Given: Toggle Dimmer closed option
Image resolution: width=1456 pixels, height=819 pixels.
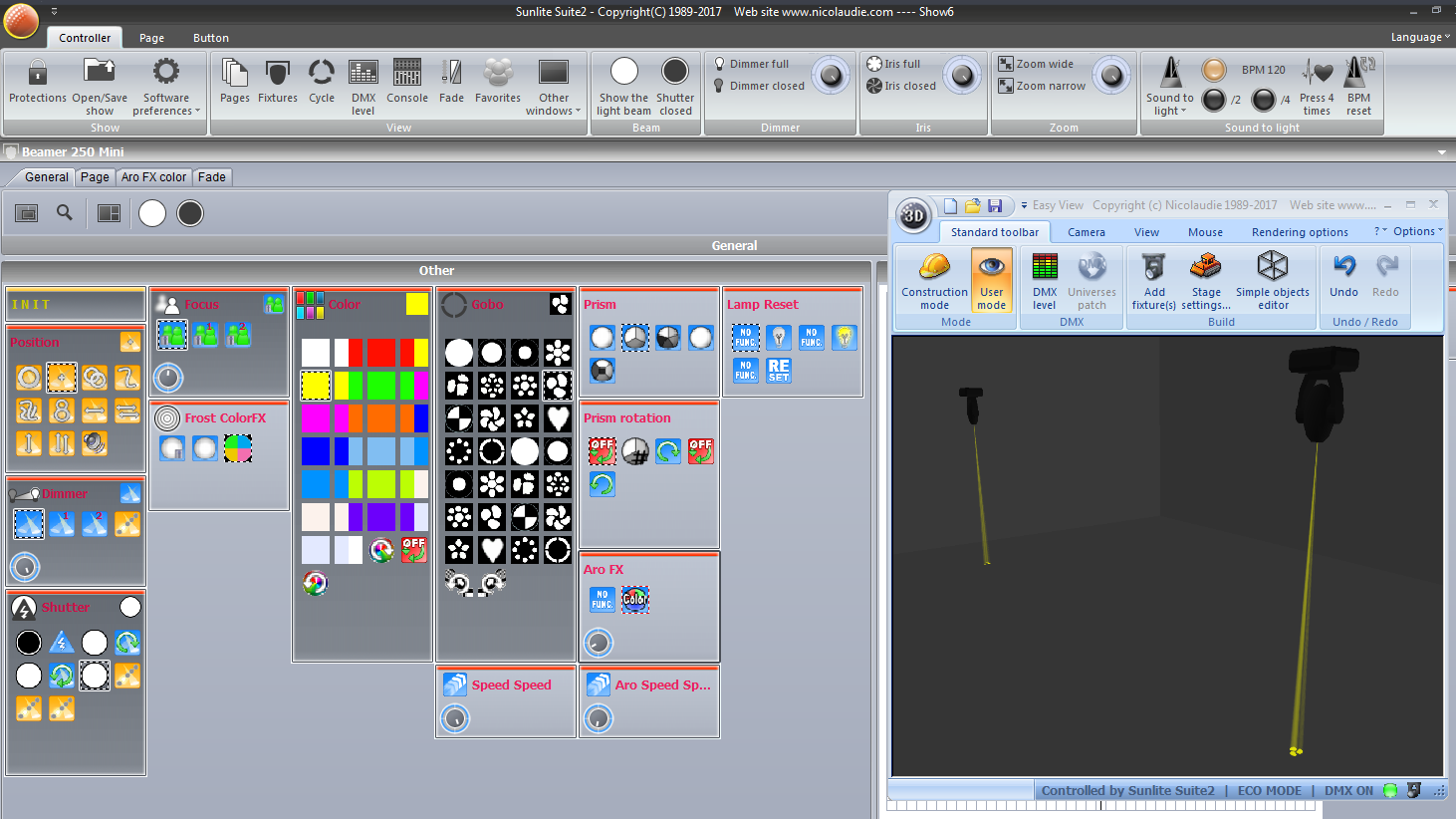Looking at the screenshot, I should click(759, 86).
